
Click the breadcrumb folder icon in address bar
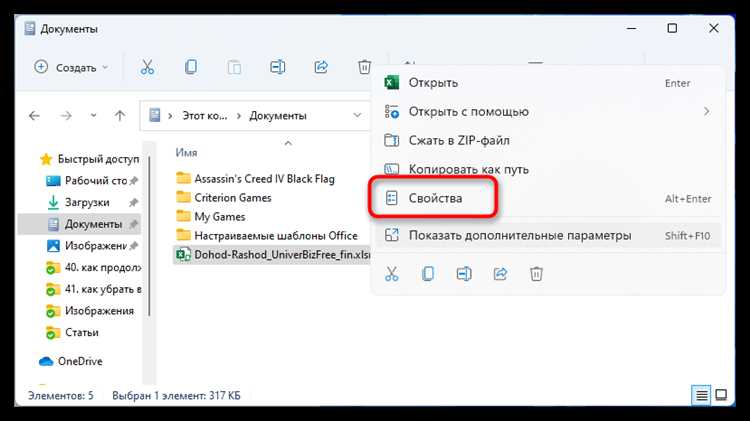pos(154,115)
